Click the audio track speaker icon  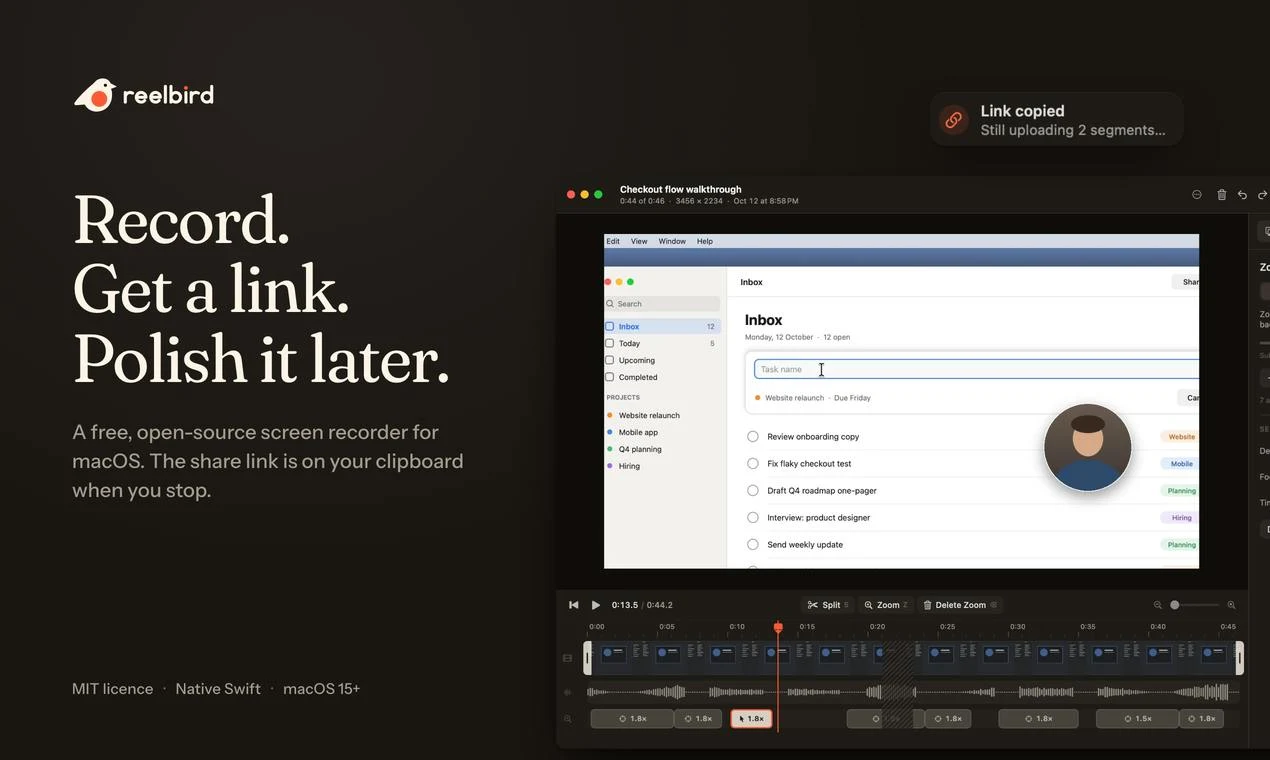(x=568, y=692)
